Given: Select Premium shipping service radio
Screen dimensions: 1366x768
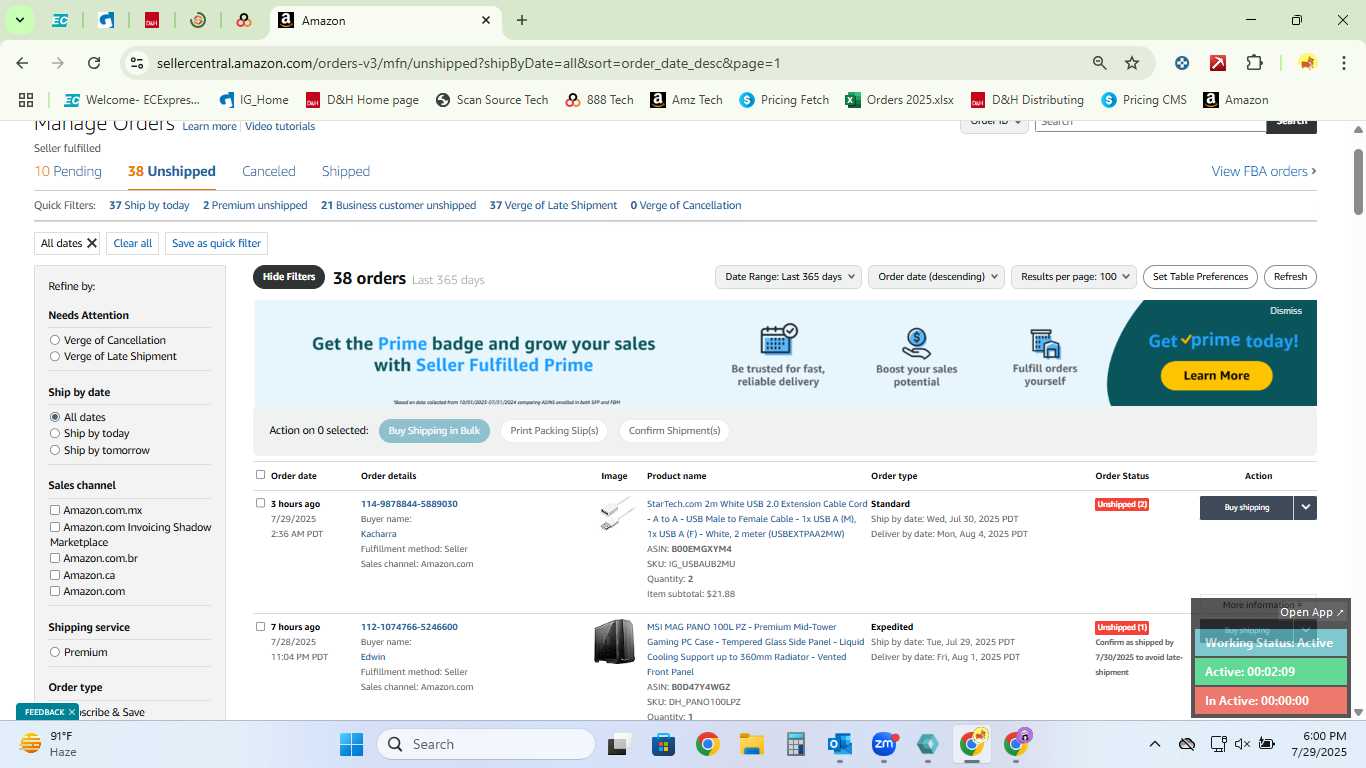Looking at the screenshot, I should tap(54, 652).
